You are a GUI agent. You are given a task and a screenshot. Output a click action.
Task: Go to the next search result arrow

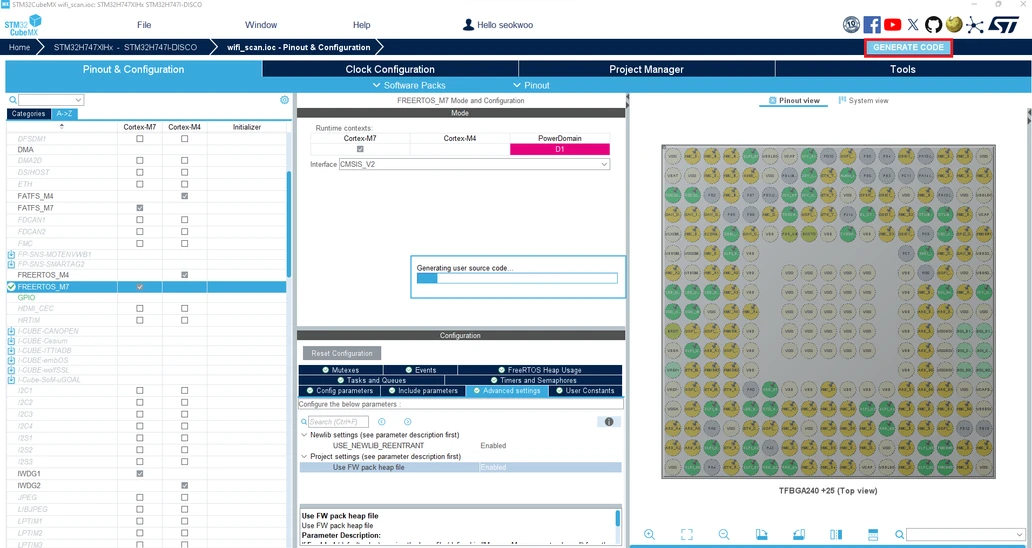[x=408, y=422]
